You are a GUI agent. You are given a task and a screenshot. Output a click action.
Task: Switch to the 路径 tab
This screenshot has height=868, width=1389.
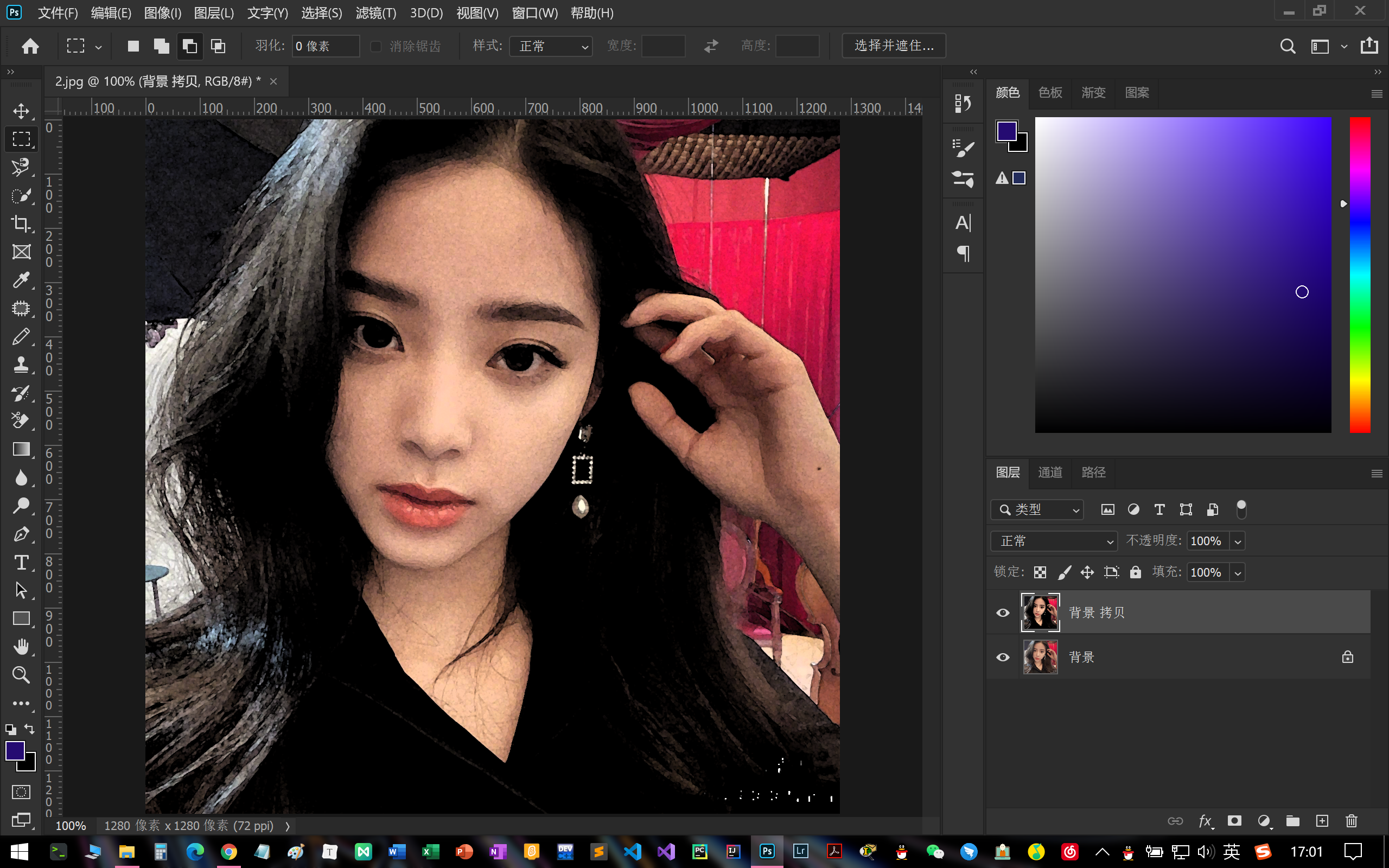pyautogui.click(x=1093, y=473)
